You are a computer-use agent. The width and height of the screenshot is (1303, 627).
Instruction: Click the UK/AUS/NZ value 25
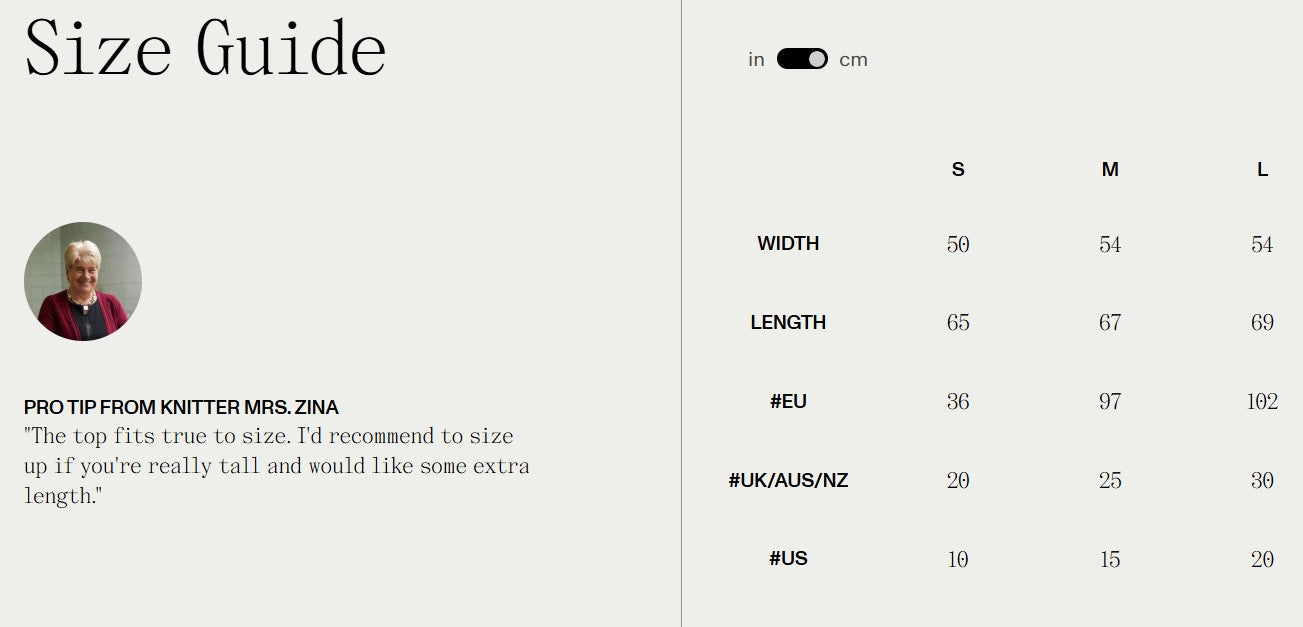1110,481
